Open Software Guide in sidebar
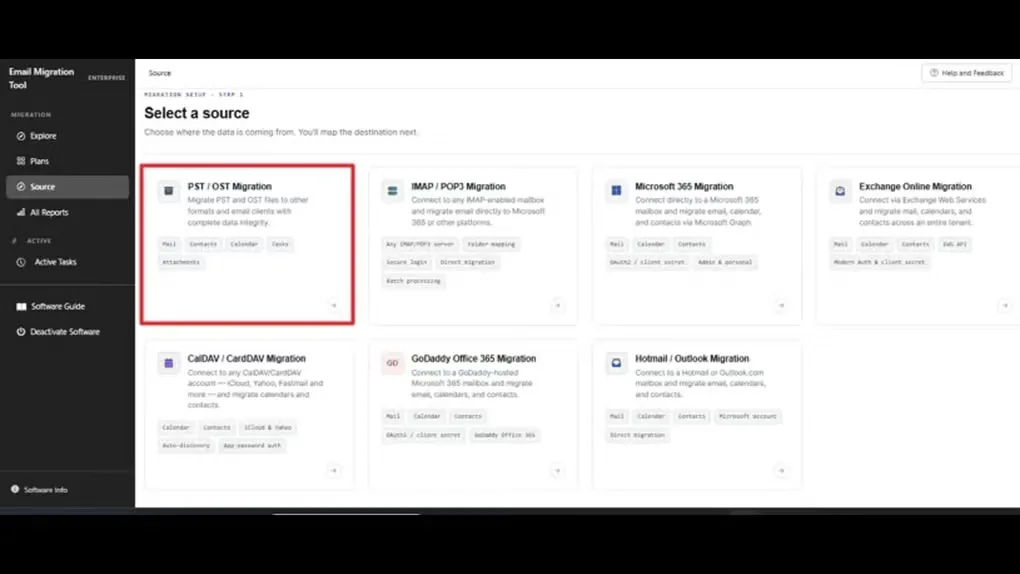 67,307
